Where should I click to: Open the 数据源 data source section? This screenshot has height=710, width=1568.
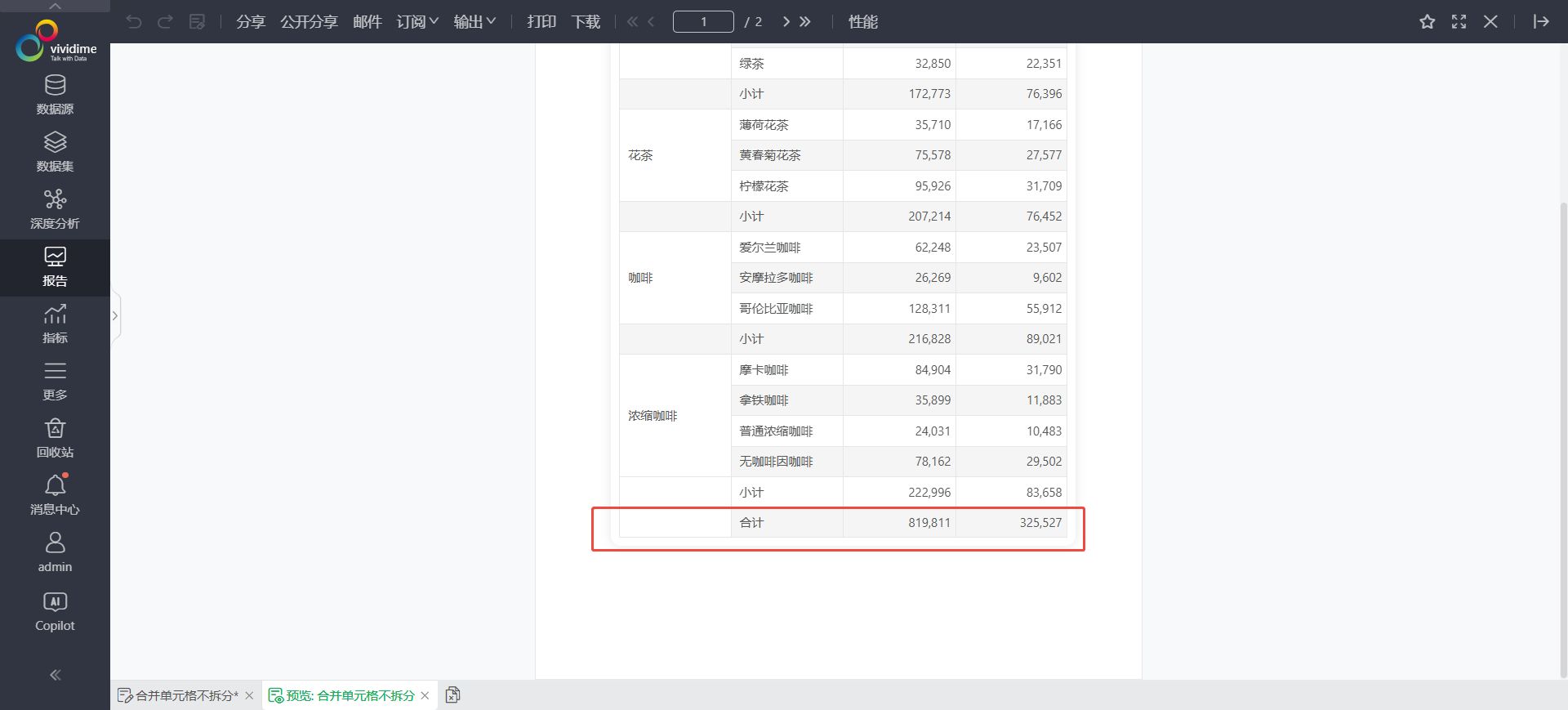(x=55, y=95)
